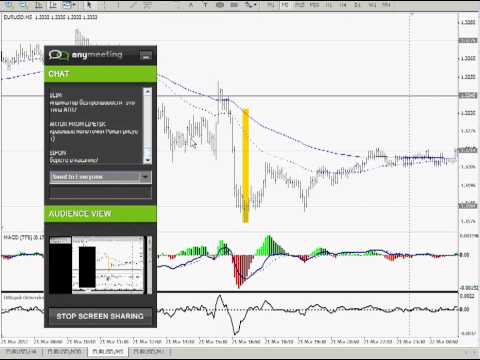Select the trendline drawing tool
The width and height of the screenshot is (480, 360).
(133, 5)
